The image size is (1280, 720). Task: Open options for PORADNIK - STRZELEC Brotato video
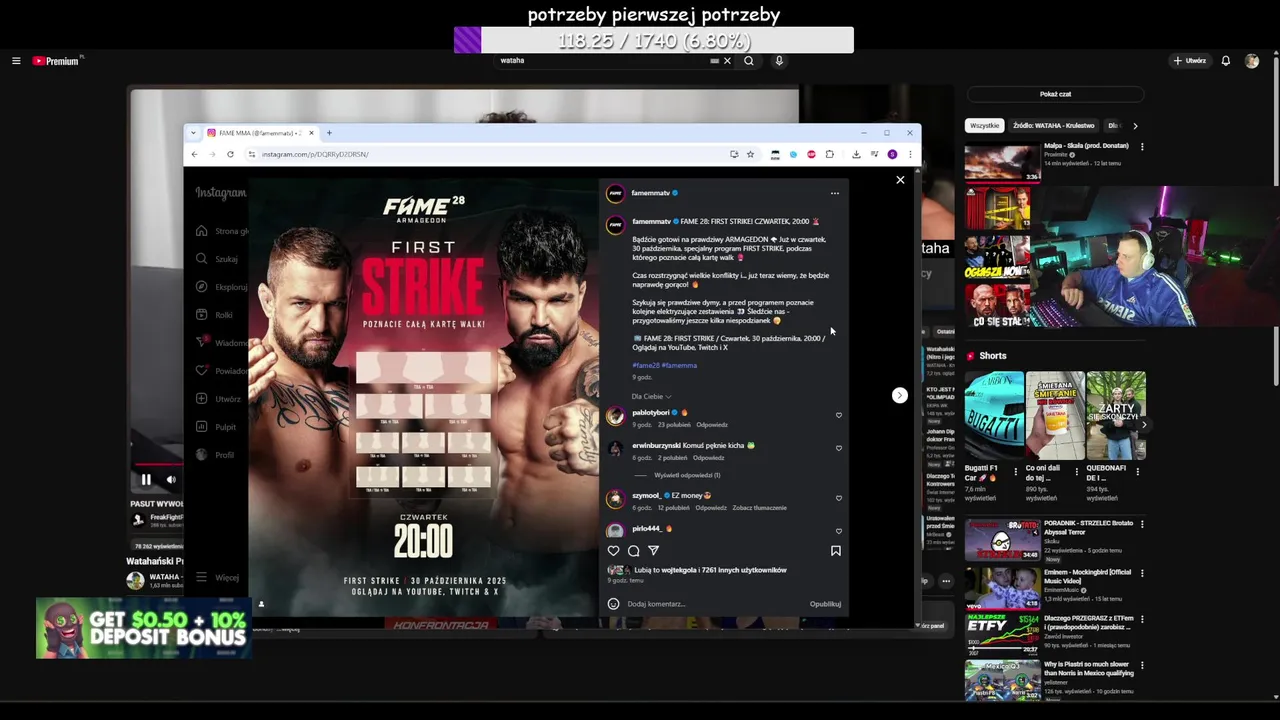(1142, 524)
